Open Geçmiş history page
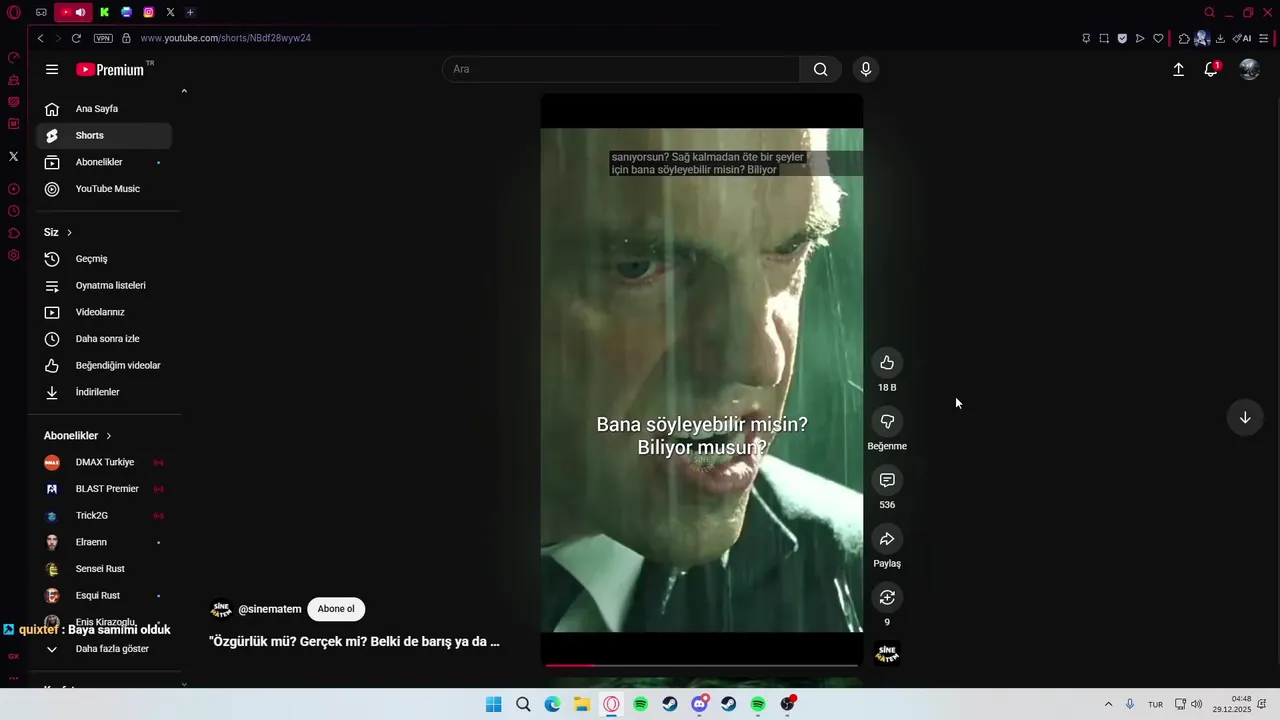Image resolution: width=1280 pixels, height=720 pixels. tap(104, 259)
